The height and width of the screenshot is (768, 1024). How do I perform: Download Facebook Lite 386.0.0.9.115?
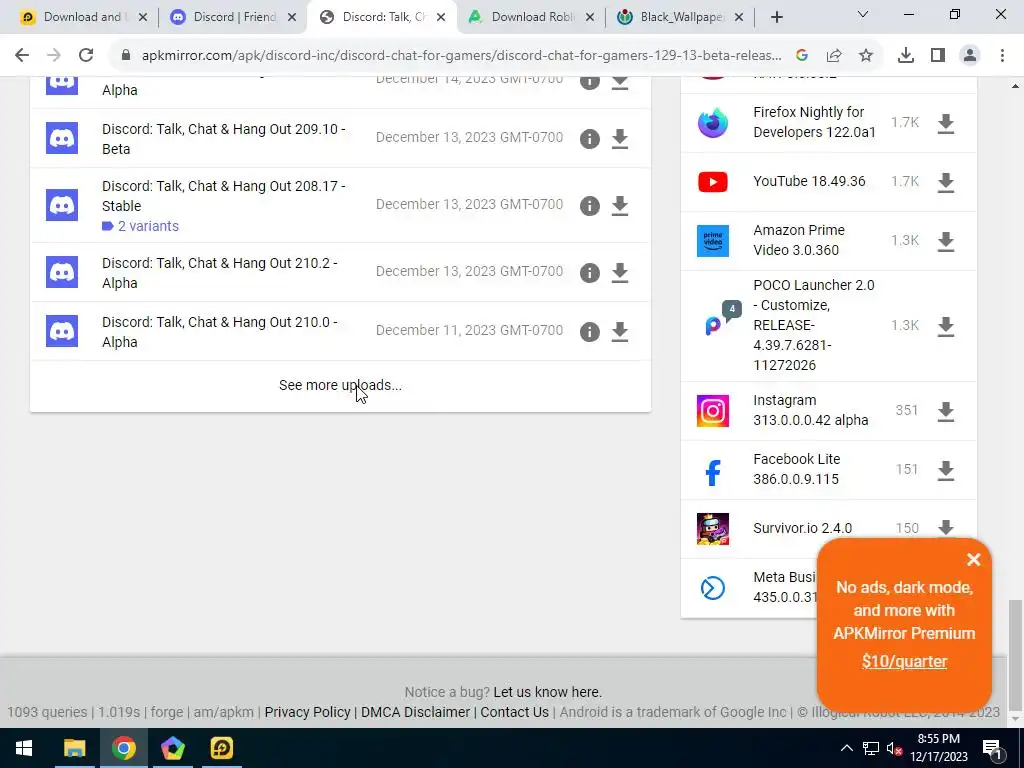click(x=946, y=470)
